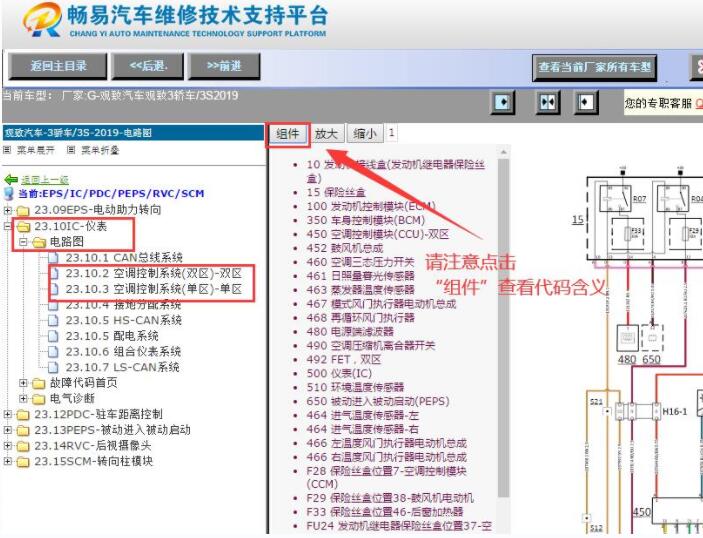Open the 组件 tab
Viewport: 703px width, 538px height.
[x=288, y=134]
